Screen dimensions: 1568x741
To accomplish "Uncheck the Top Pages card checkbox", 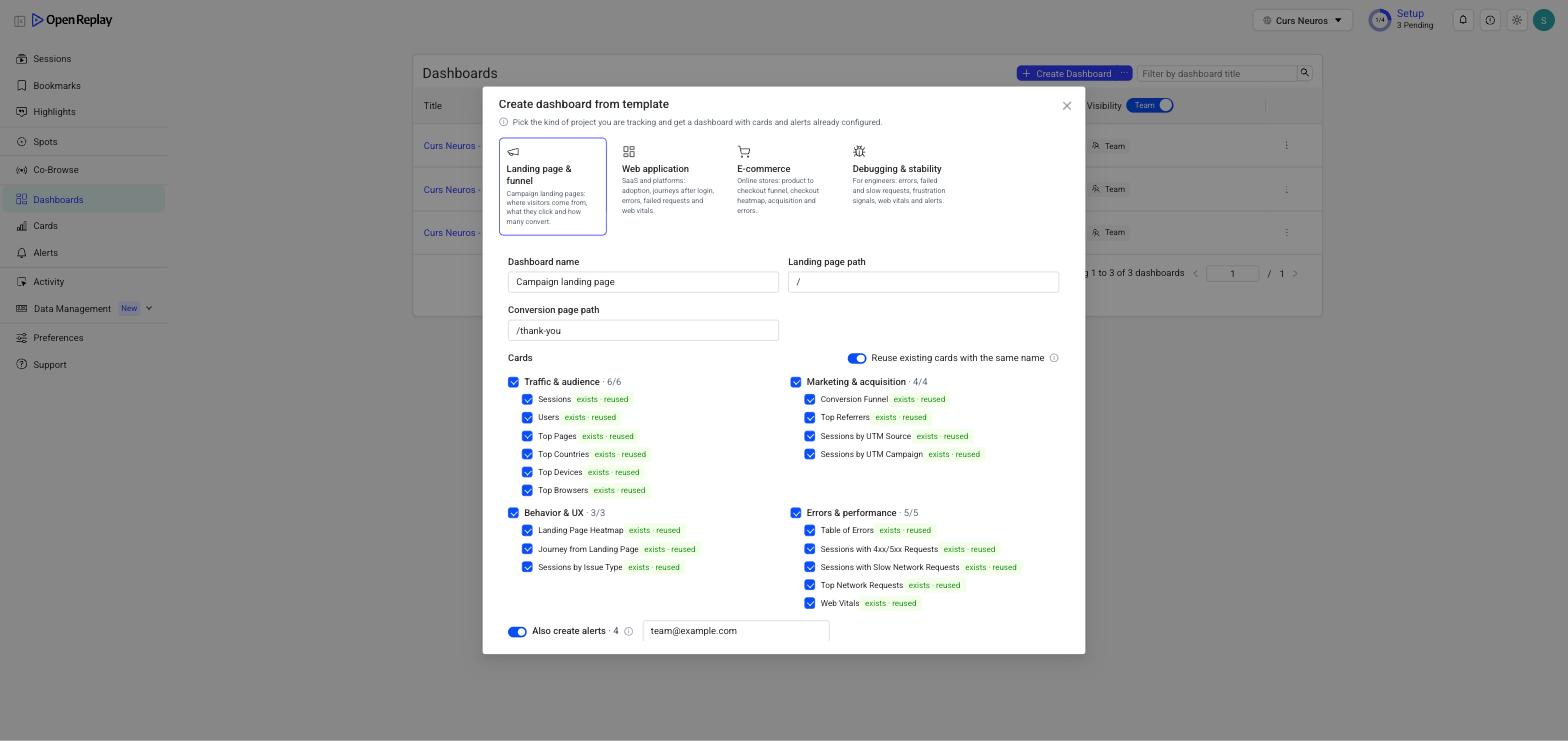I will 528,436.
